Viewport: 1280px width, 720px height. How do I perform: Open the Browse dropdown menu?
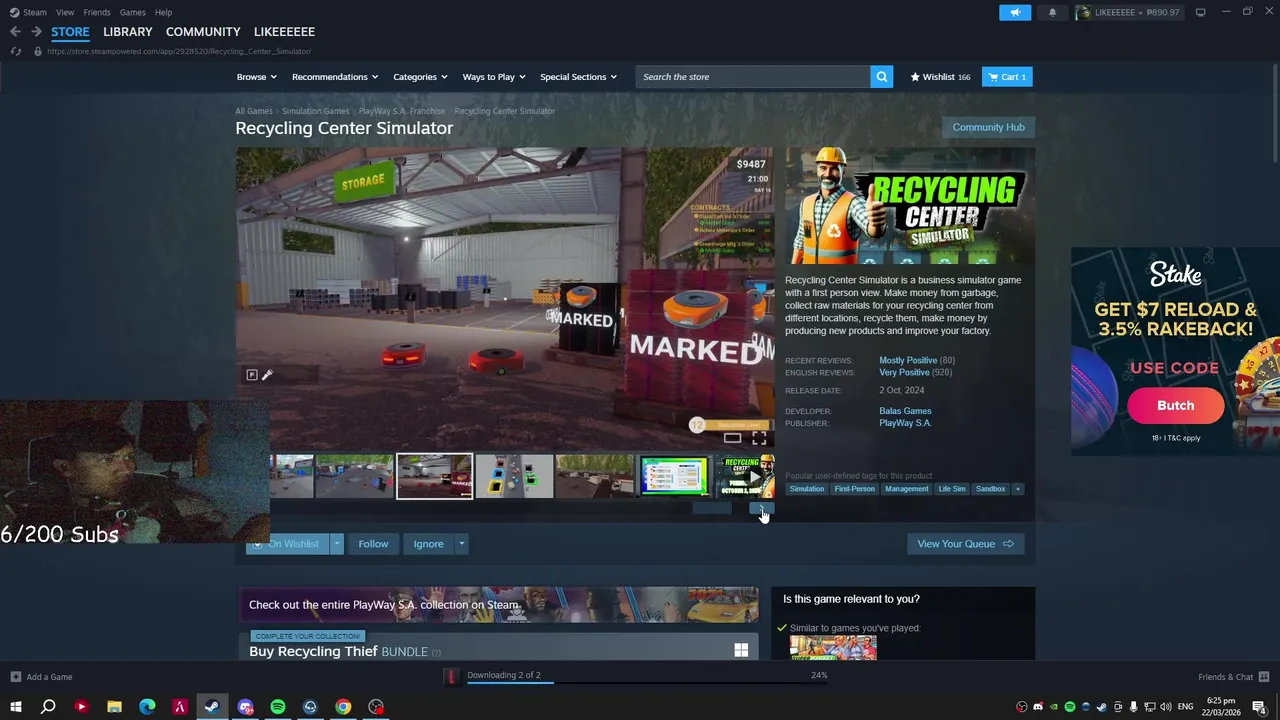click(257, 77)
